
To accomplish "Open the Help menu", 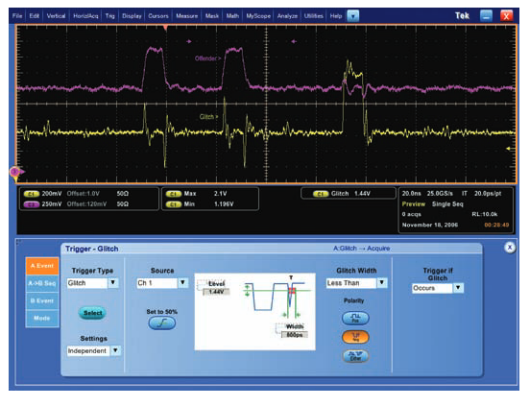I will 336,16.
